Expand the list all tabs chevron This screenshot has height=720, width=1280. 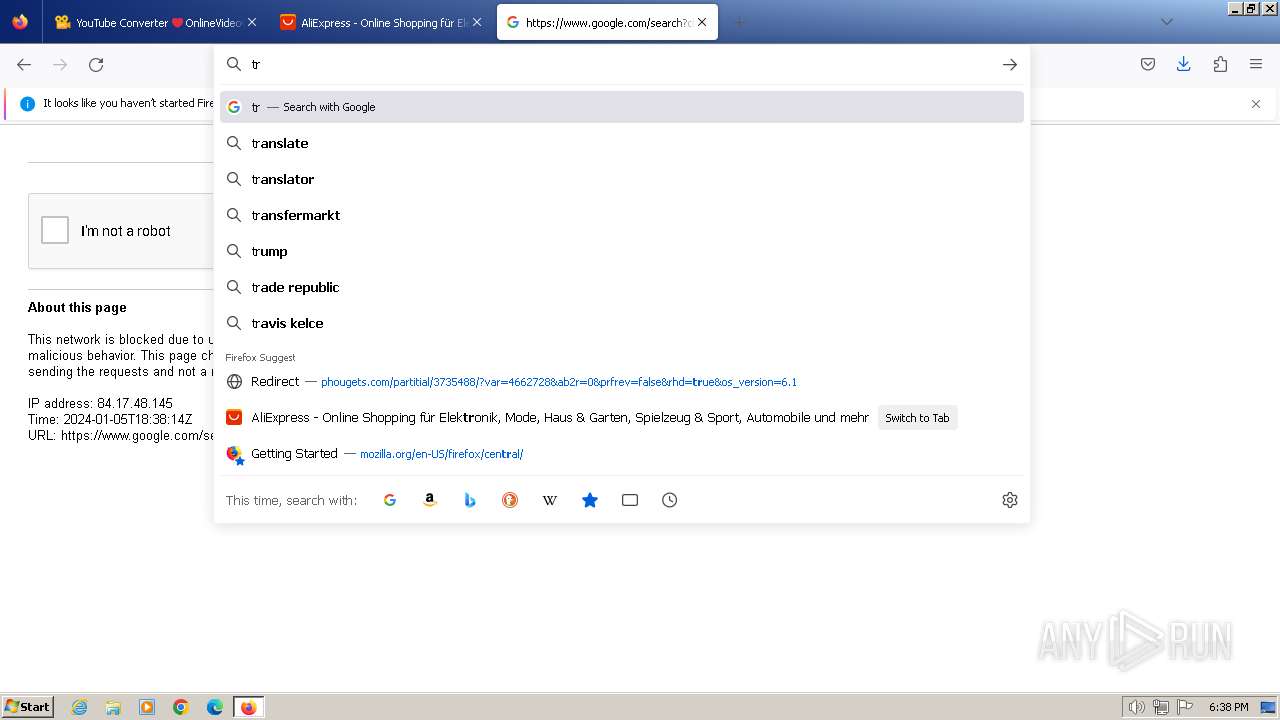point(1167,22)
